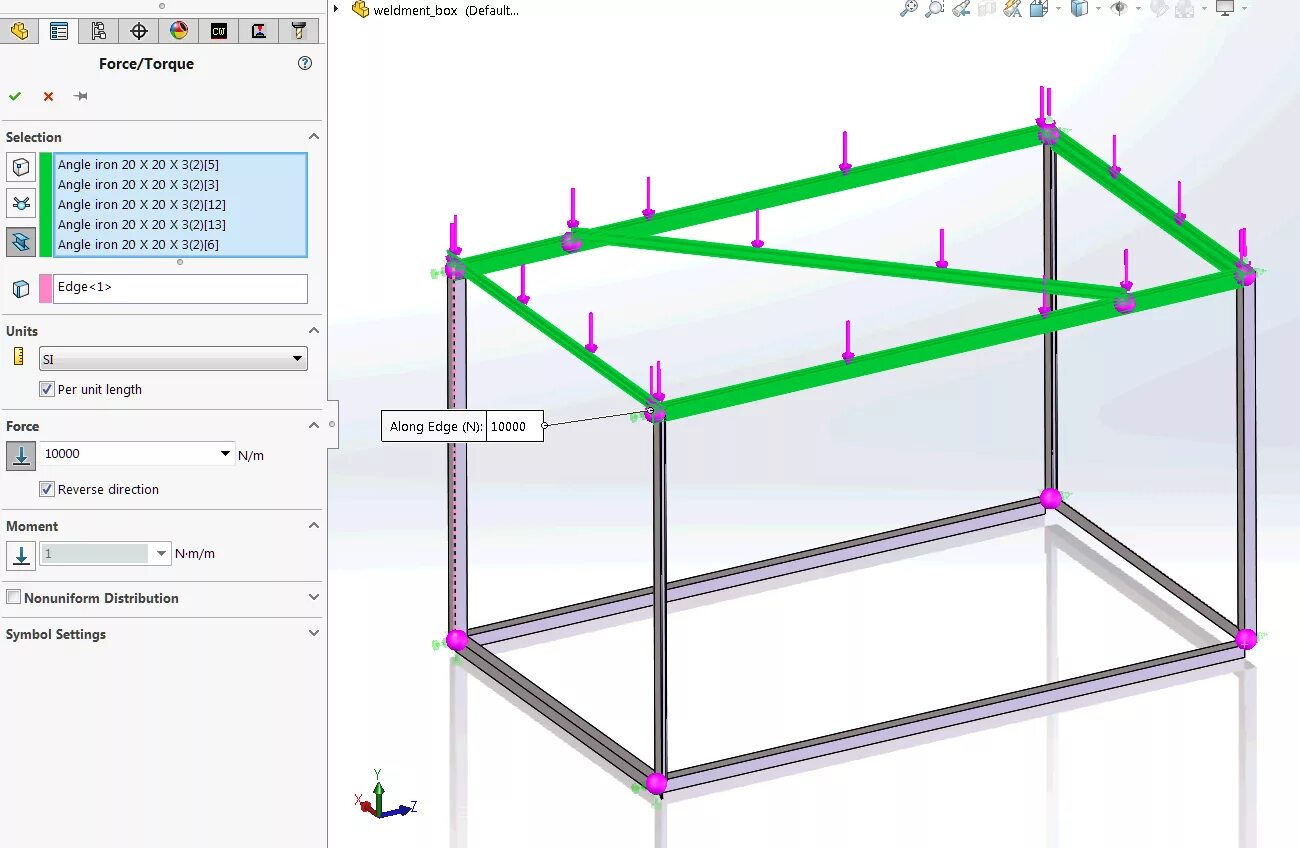Image resolution: width=1300 pixels, height=848 pixels.
Task: Open the ConfigurationManager tab
Action: click(x=98, y=31)
